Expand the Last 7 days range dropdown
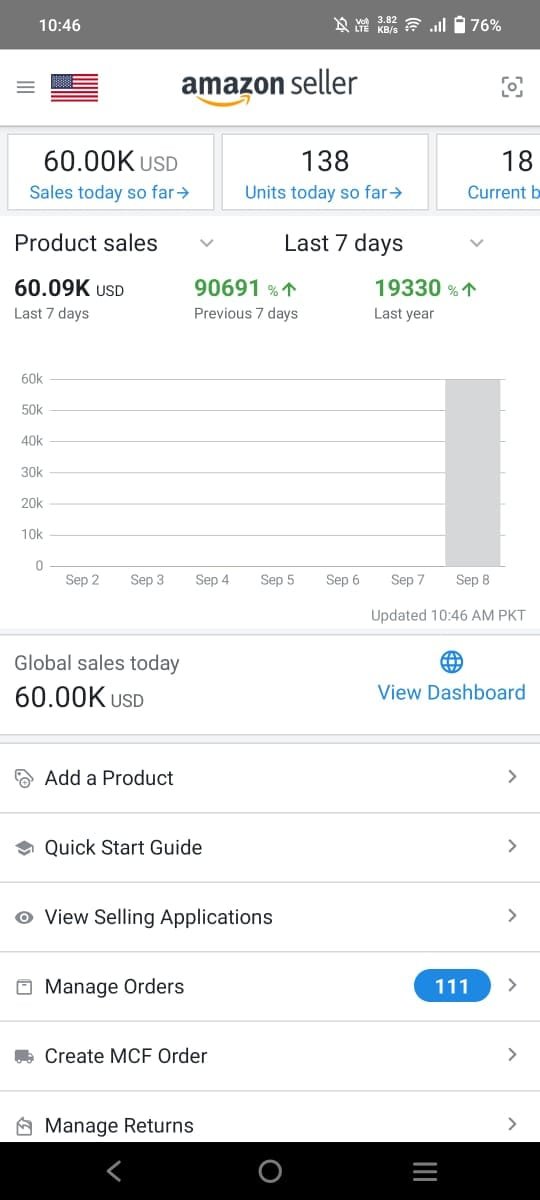 [477, 243]
